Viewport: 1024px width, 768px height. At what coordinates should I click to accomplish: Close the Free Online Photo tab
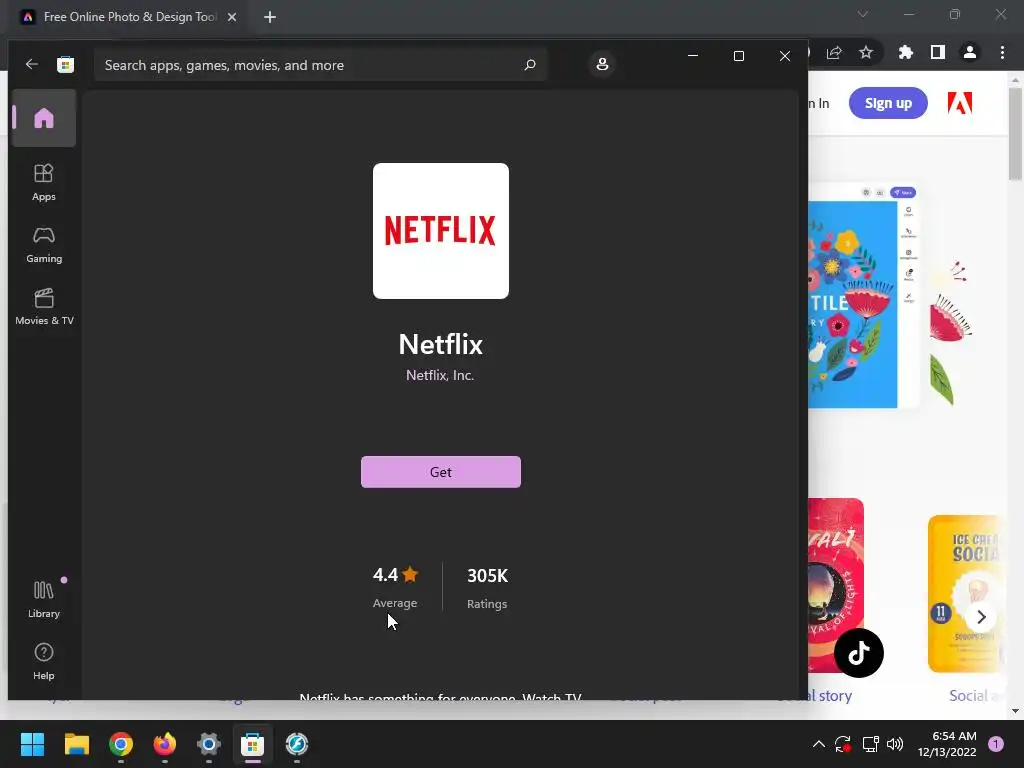232,17
